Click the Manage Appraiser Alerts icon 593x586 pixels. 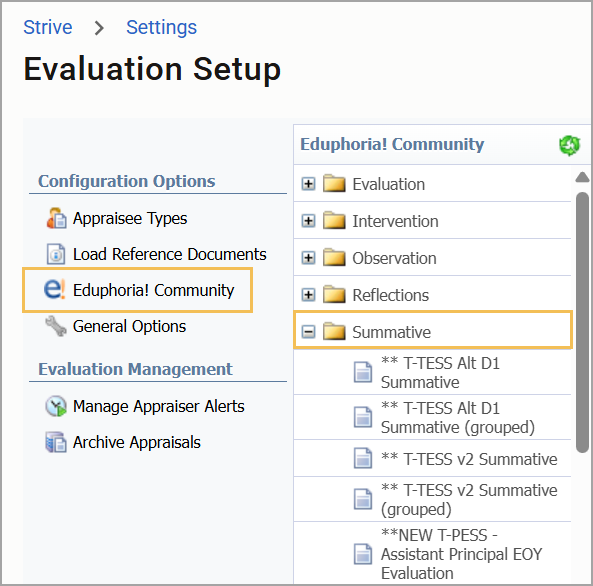[x=56, y=406]
